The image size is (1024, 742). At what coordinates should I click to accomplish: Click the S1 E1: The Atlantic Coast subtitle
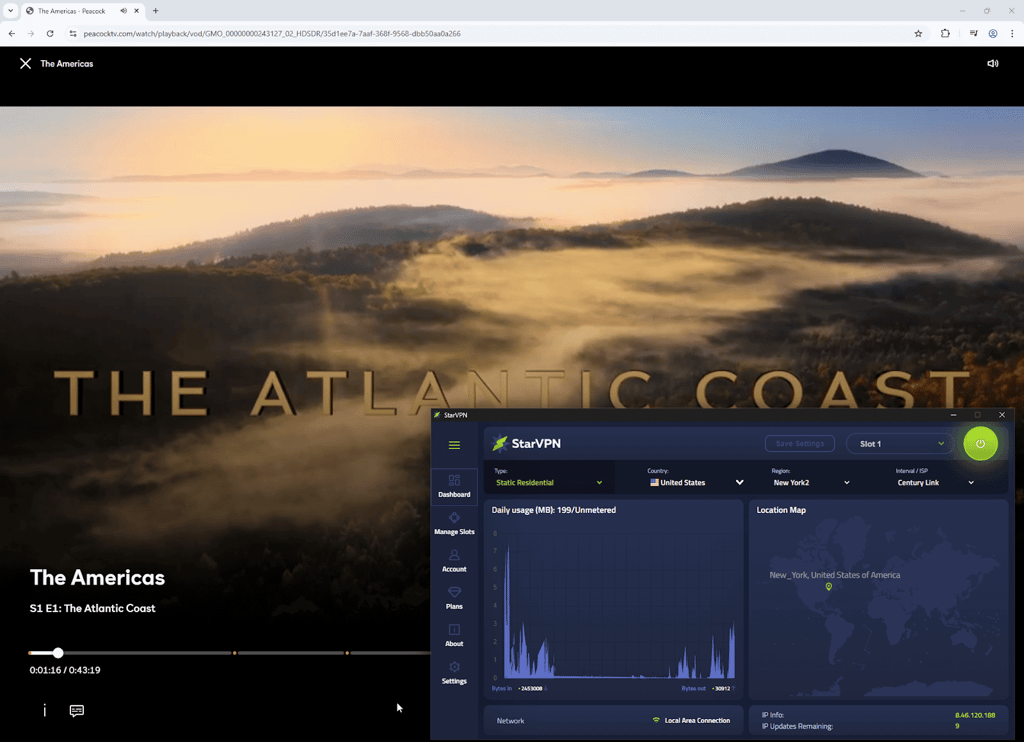click(x=92, y=608)
